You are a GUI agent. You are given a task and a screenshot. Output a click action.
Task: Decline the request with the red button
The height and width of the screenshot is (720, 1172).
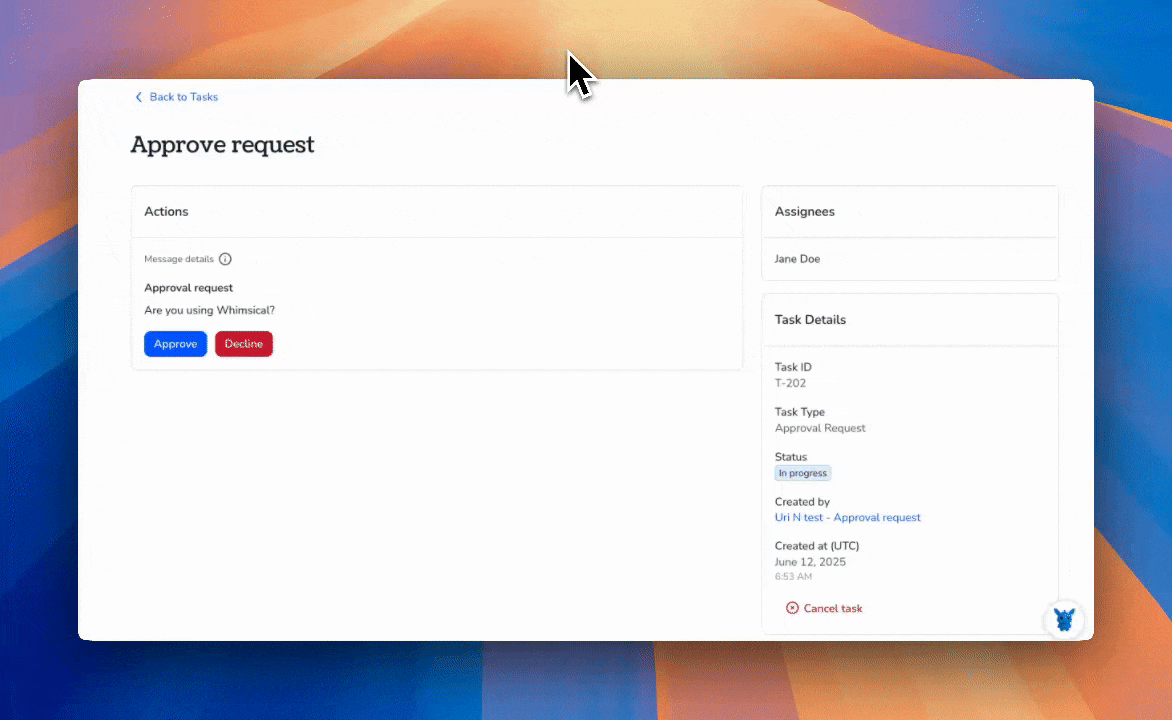tap(244, 344)
